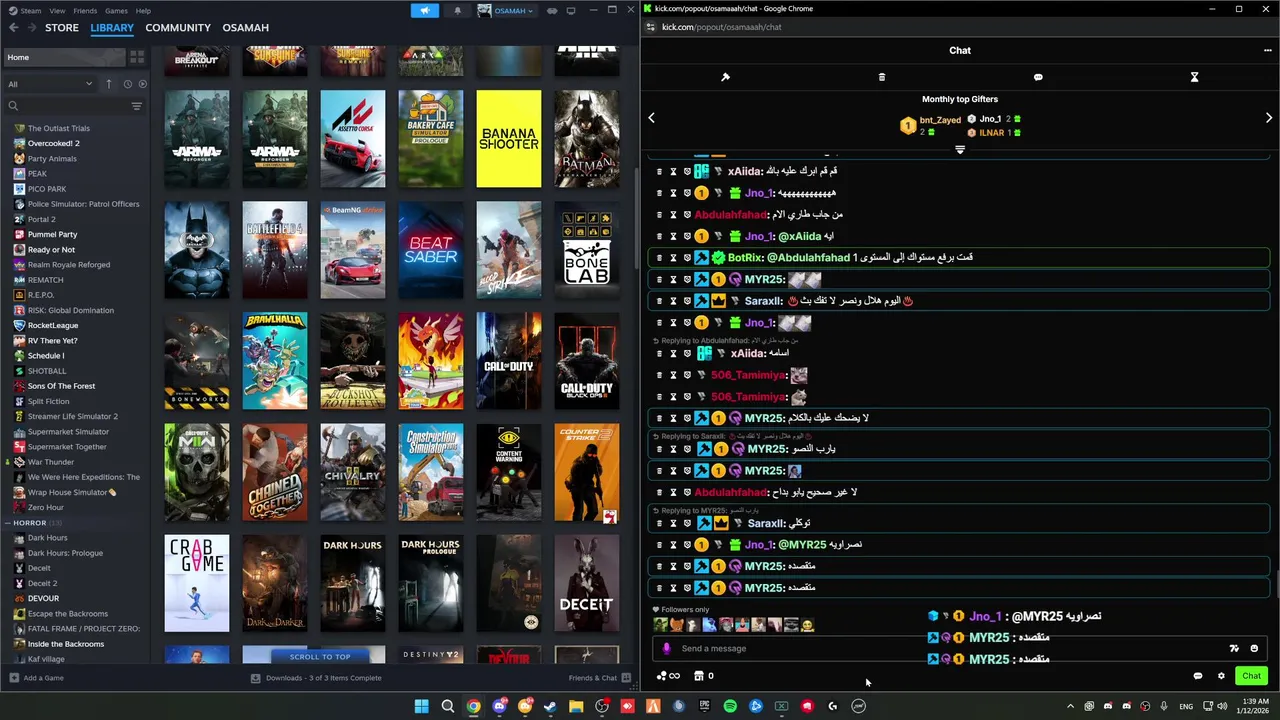Launch Steam VR mode via headset icon
Screen dimensions: 1280x720
click(x=552, y=10)
